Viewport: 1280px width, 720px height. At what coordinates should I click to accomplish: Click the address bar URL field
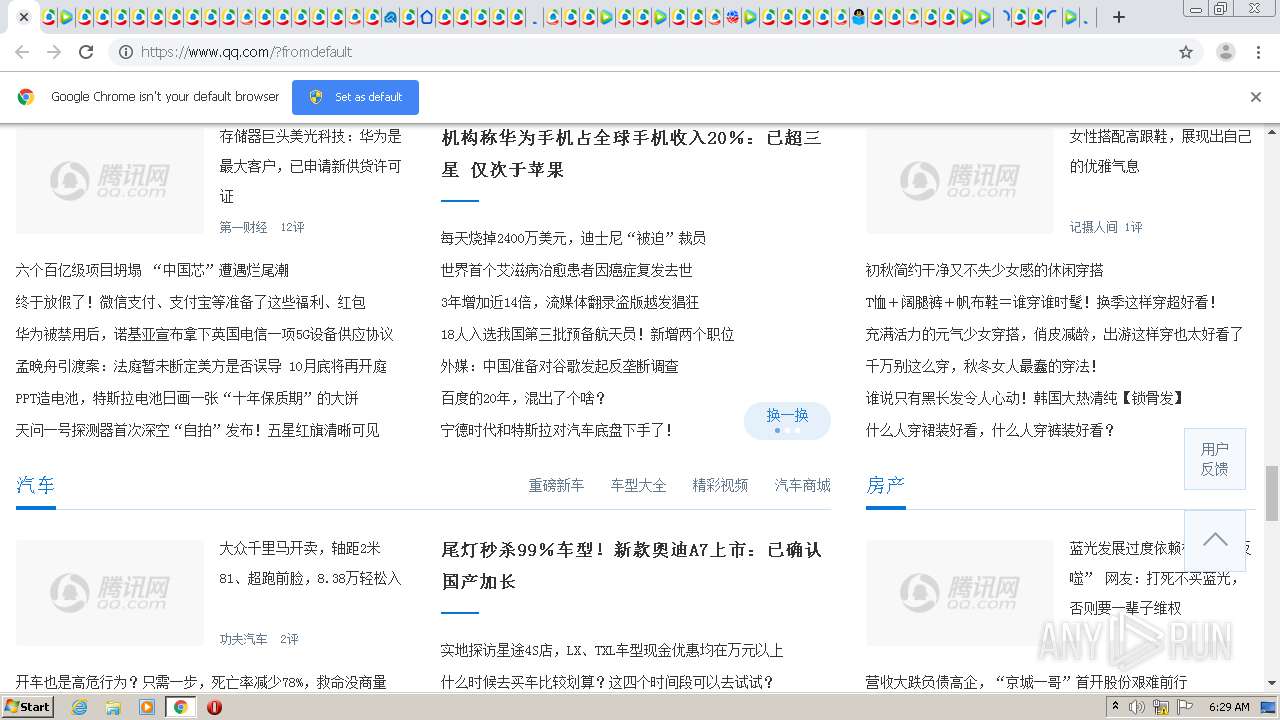pyautogui.click(x=640, y=52)
